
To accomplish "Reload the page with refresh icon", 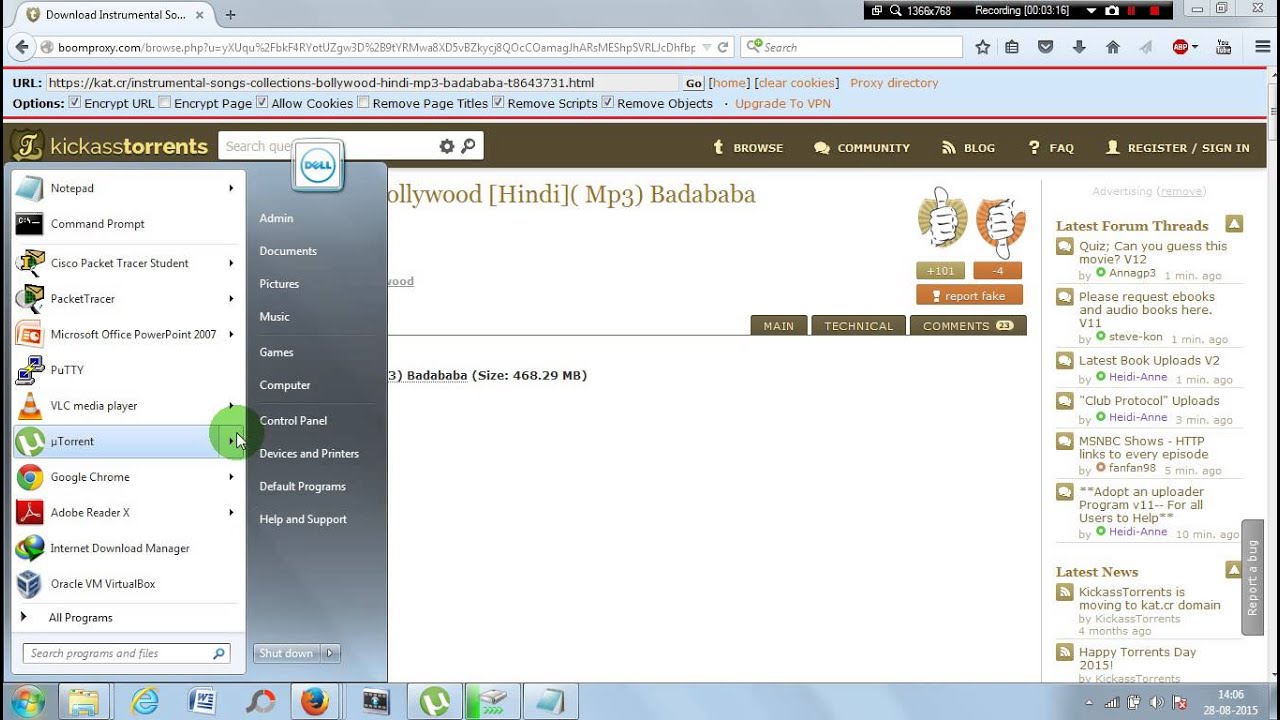I will click(723, 47).
